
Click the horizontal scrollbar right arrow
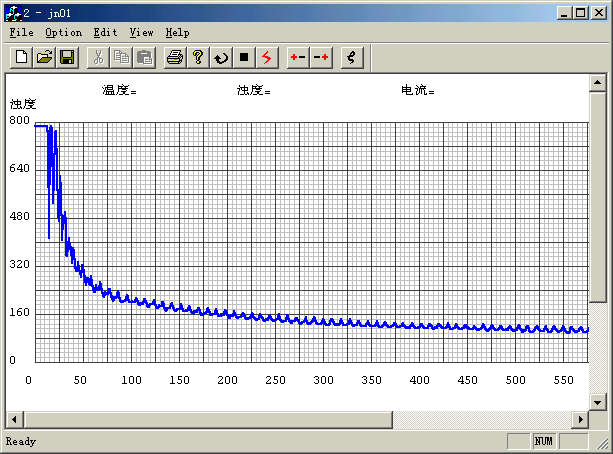(580, 418)
